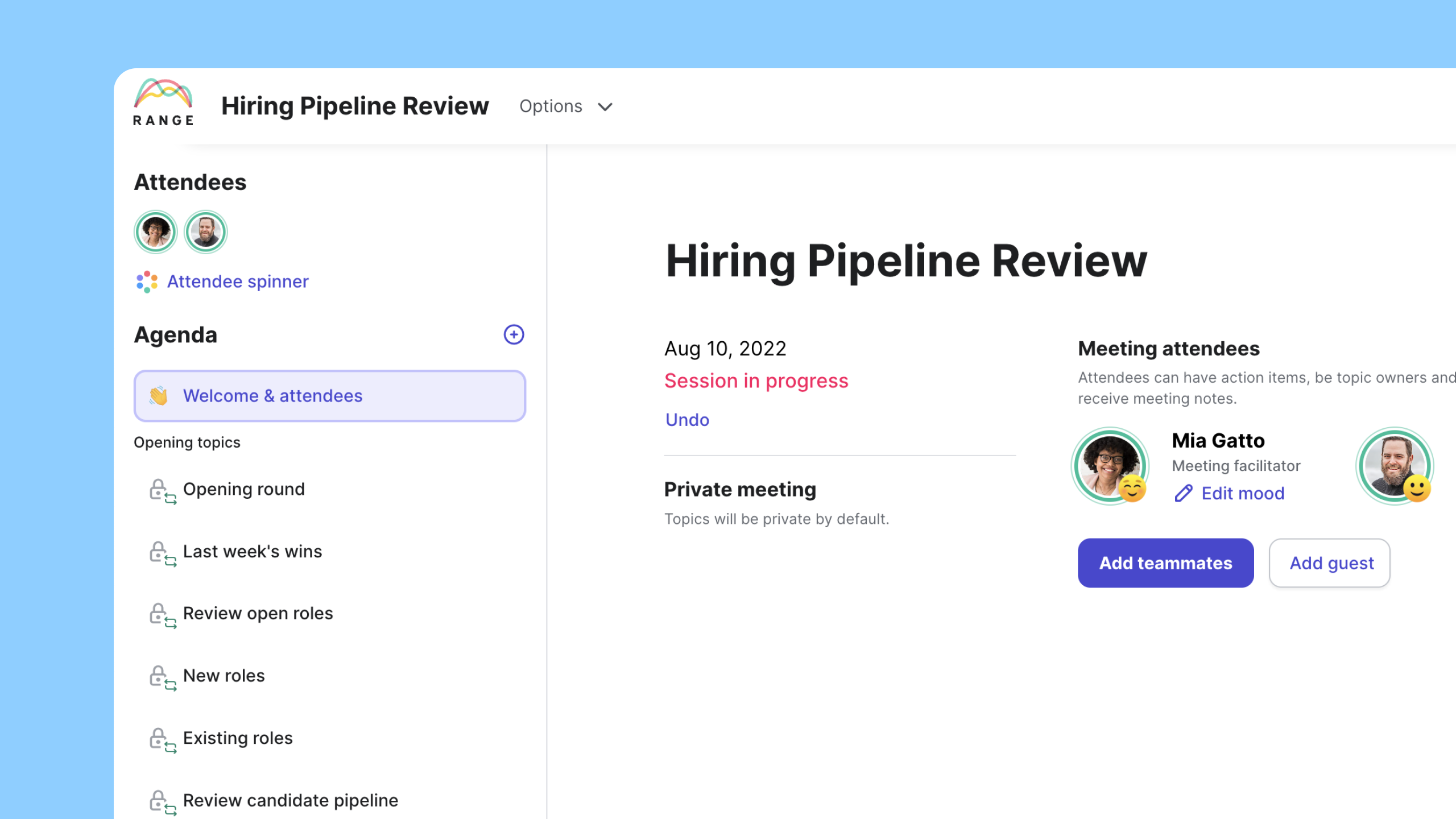Open the Options dropdown

[566, 106]
